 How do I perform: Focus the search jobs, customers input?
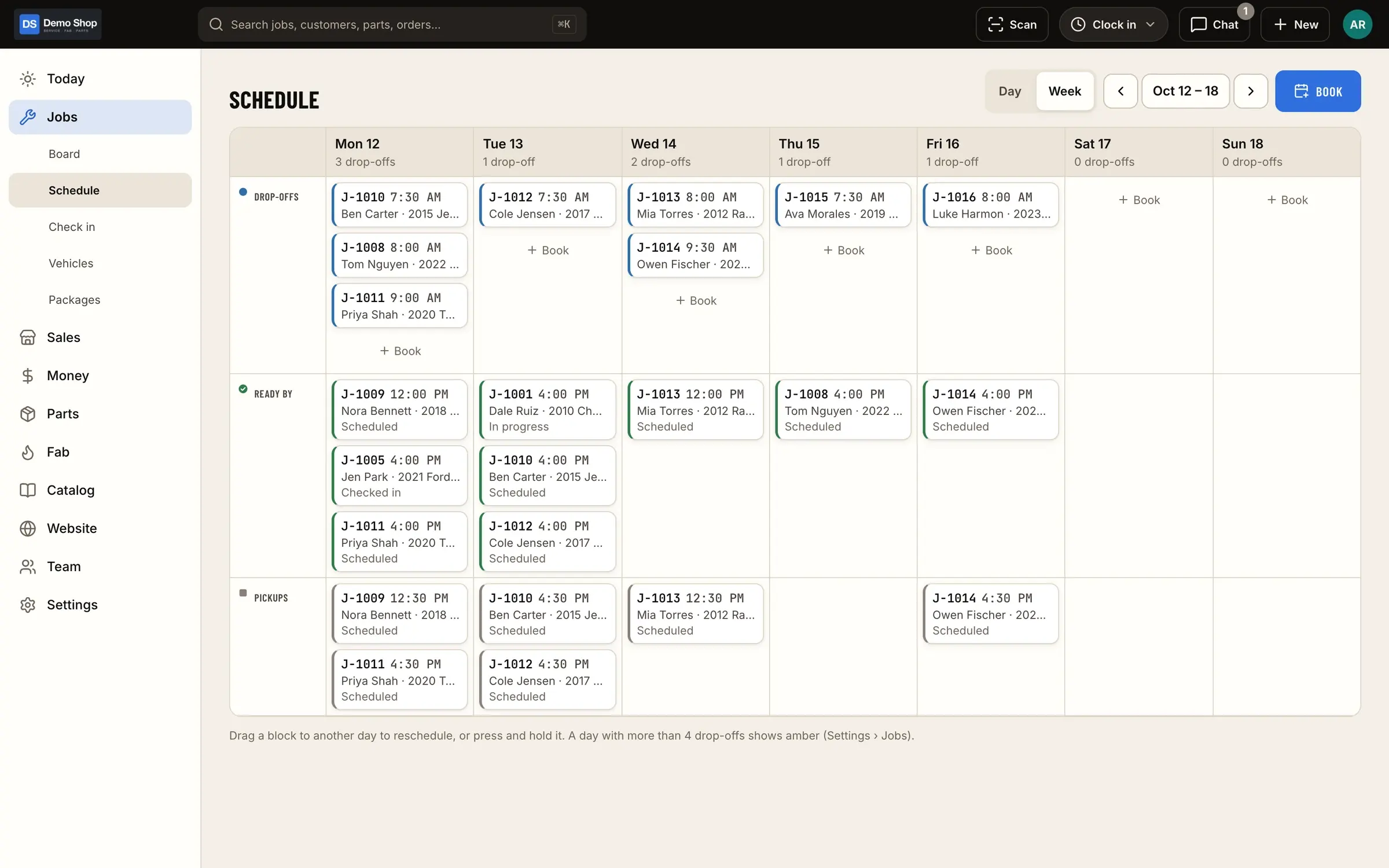pos(392,24)
